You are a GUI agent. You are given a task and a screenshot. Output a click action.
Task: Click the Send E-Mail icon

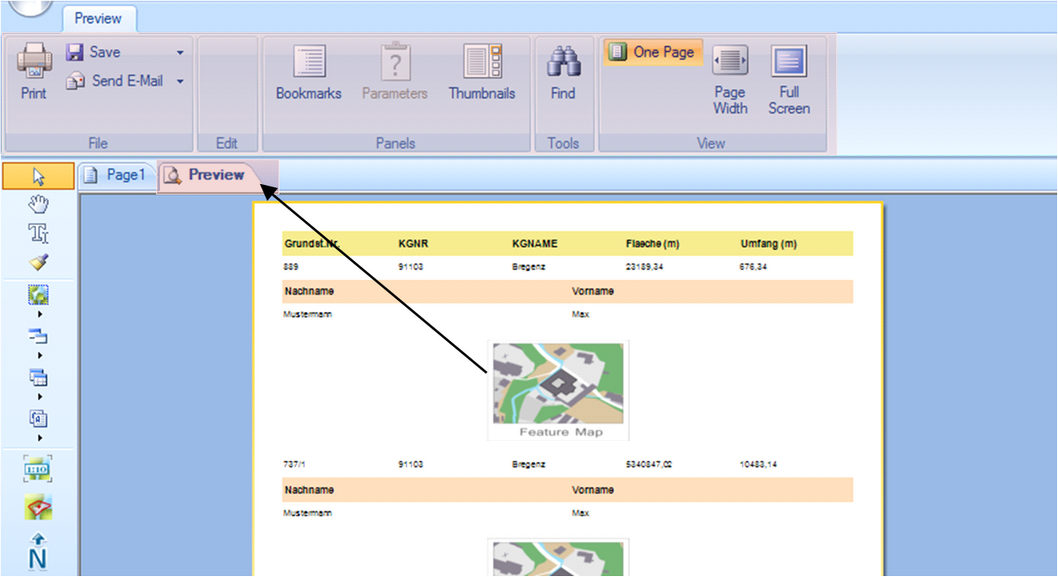(75, 81)
